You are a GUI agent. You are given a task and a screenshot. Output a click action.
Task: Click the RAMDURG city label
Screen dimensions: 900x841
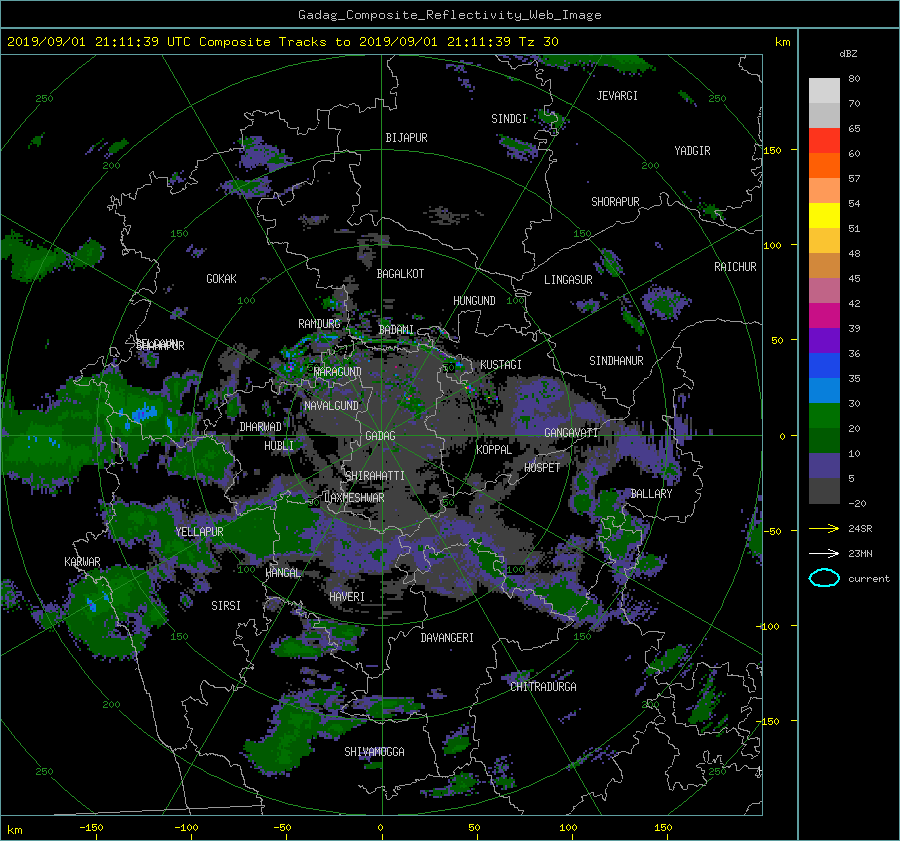click(x=319, y=324)
